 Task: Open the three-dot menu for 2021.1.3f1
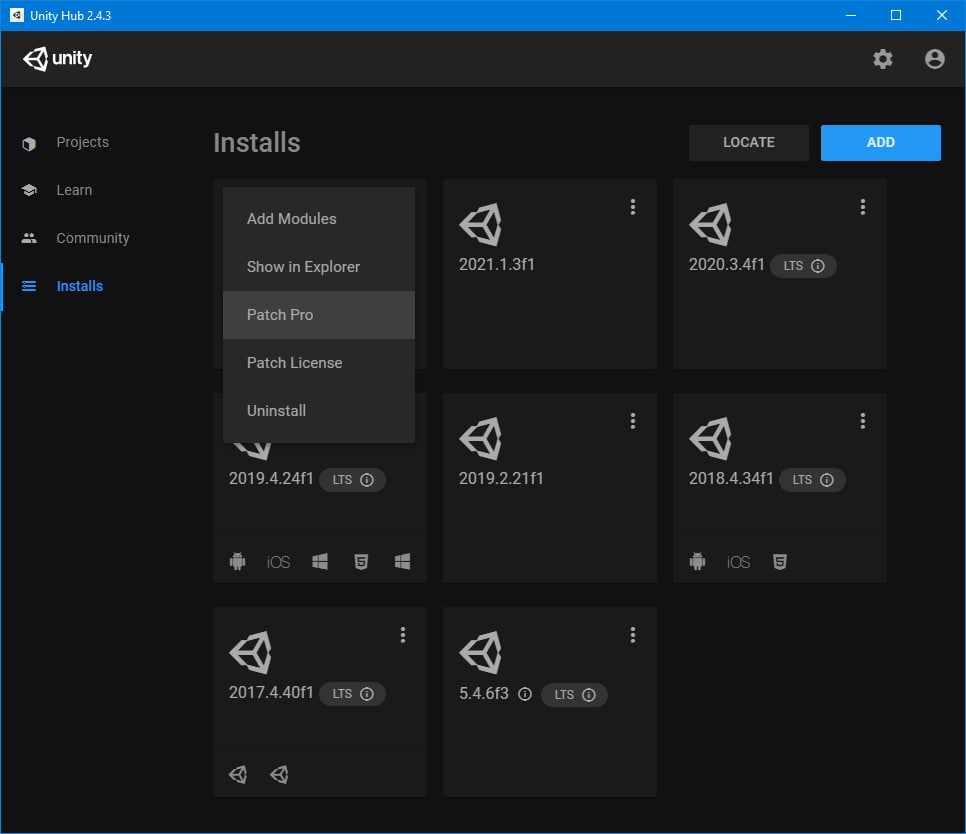[x=632, y=207]
